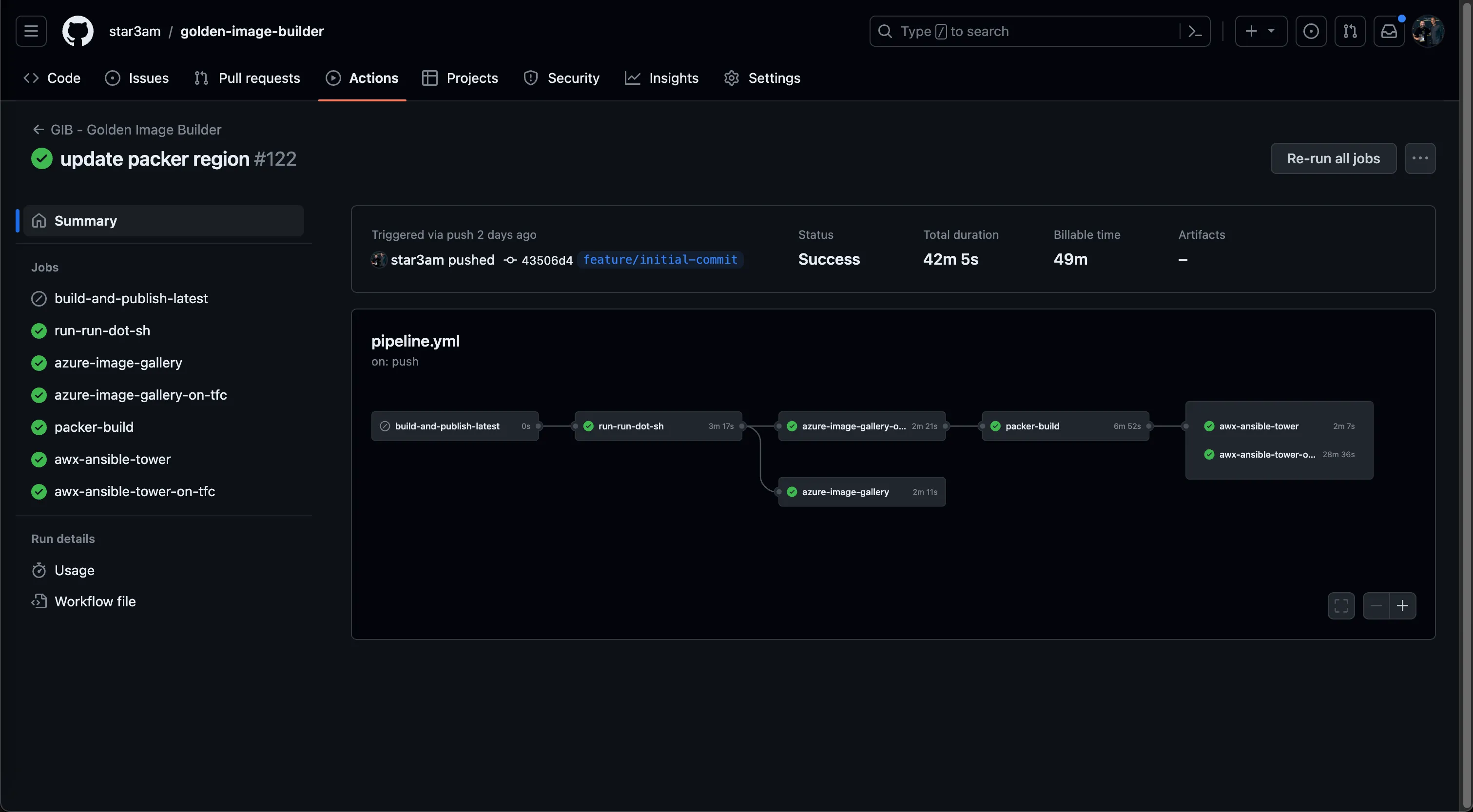
Task: Open packer-build job in sidebar
Action: coord(94,426)
